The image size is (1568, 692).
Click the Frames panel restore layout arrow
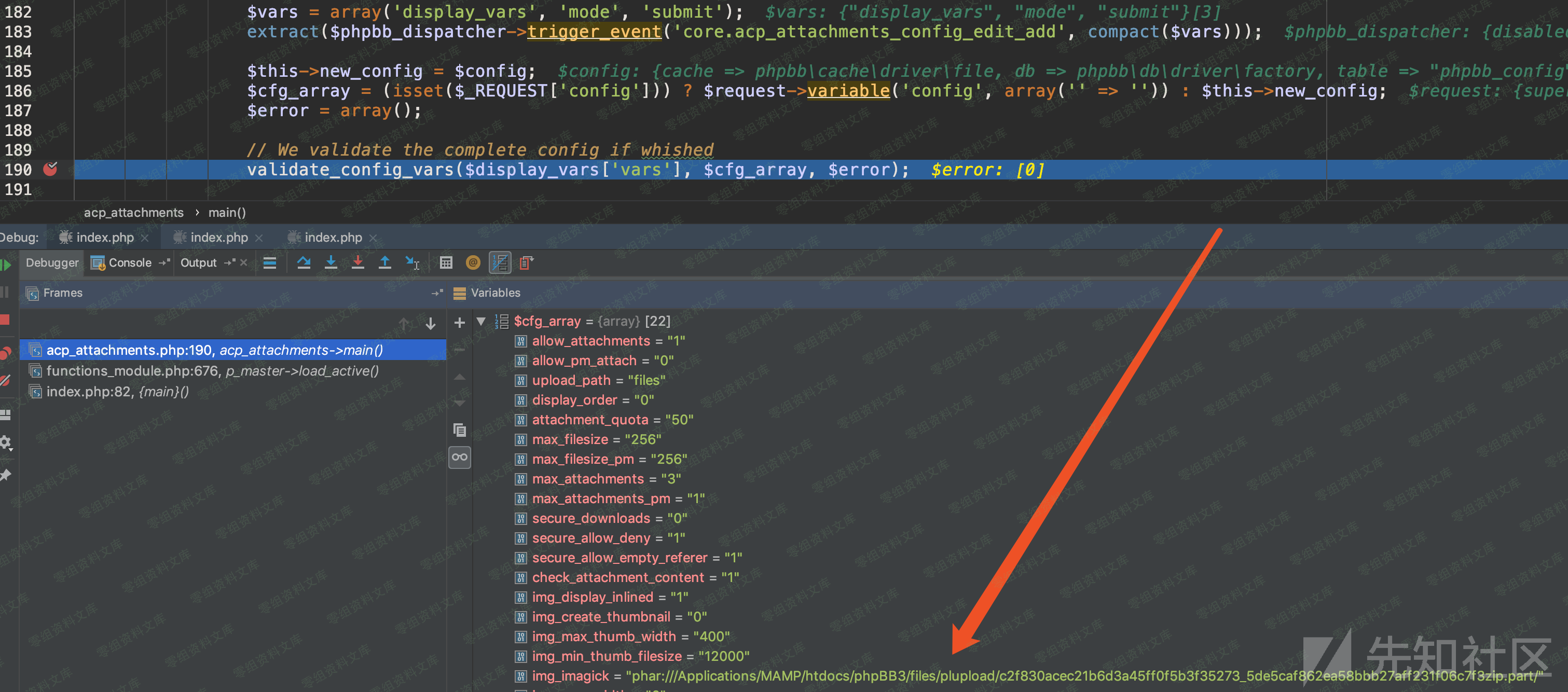436,293
